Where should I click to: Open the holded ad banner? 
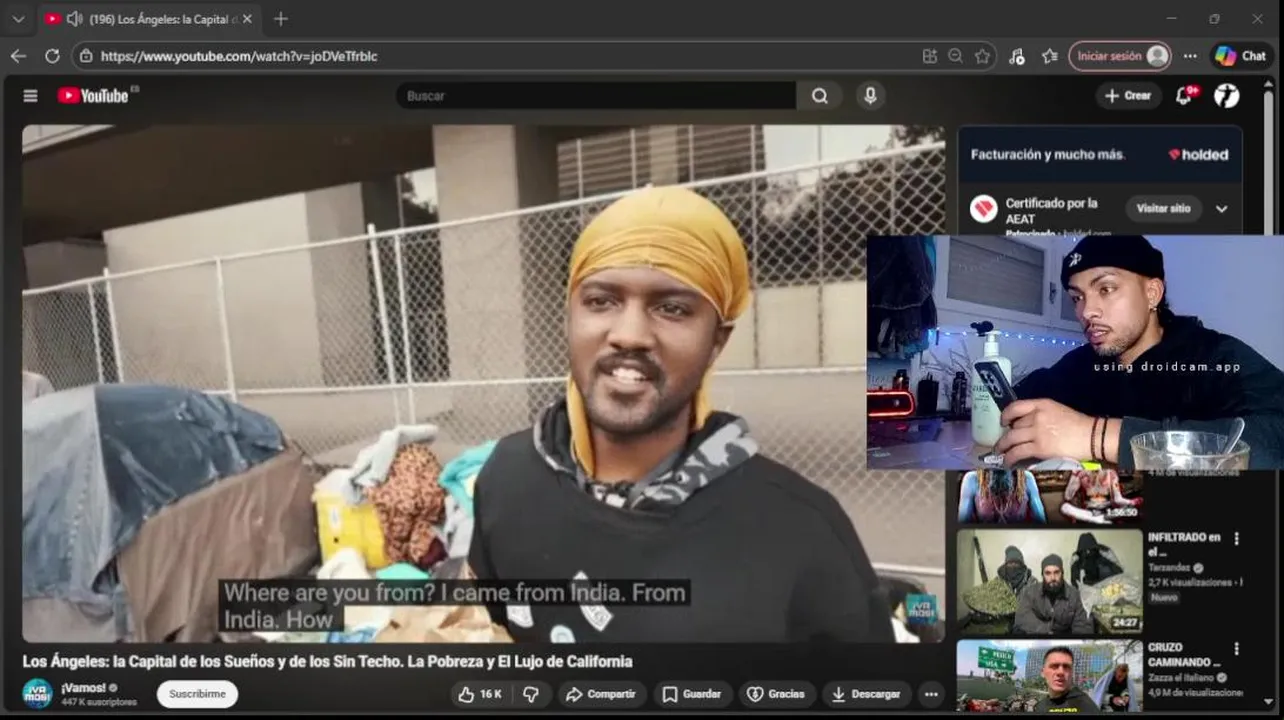[x=1100, y=154]
